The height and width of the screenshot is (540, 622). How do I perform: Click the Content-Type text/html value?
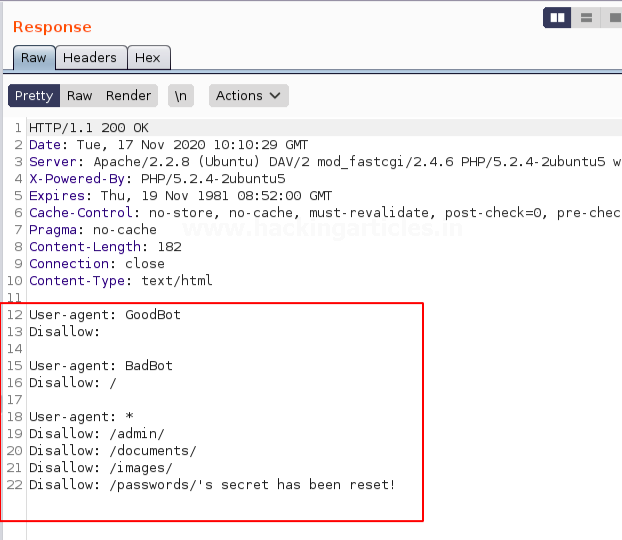point(177,281)
